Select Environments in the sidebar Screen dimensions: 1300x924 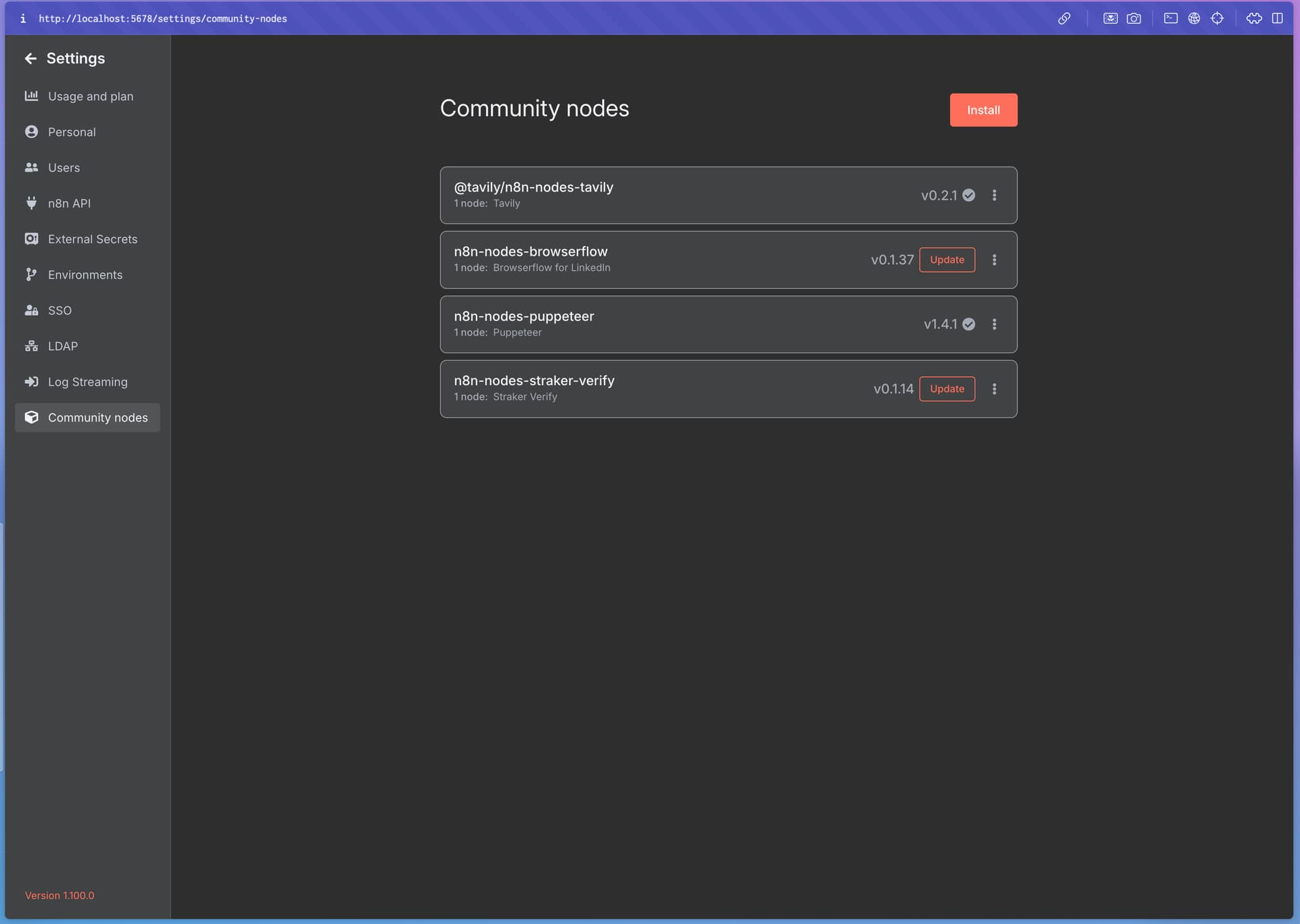pos(87,274)
